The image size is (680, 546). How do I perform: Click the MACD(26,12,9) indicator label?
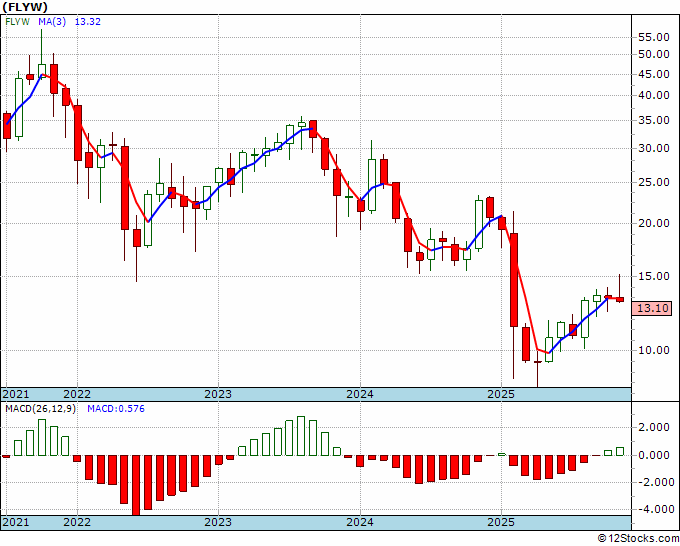tap(40, 409)
